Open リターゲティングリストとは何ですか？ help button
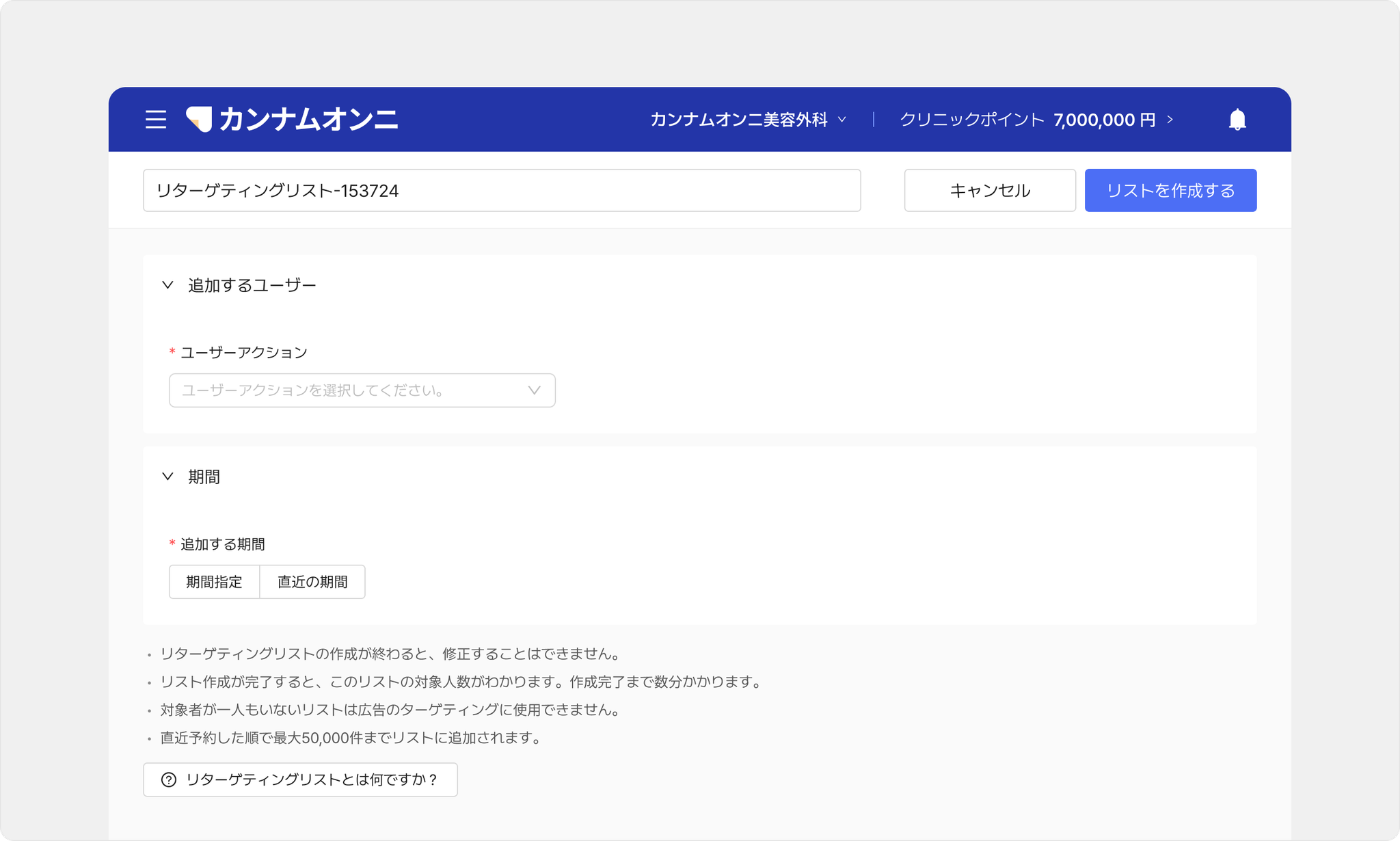 300,779
